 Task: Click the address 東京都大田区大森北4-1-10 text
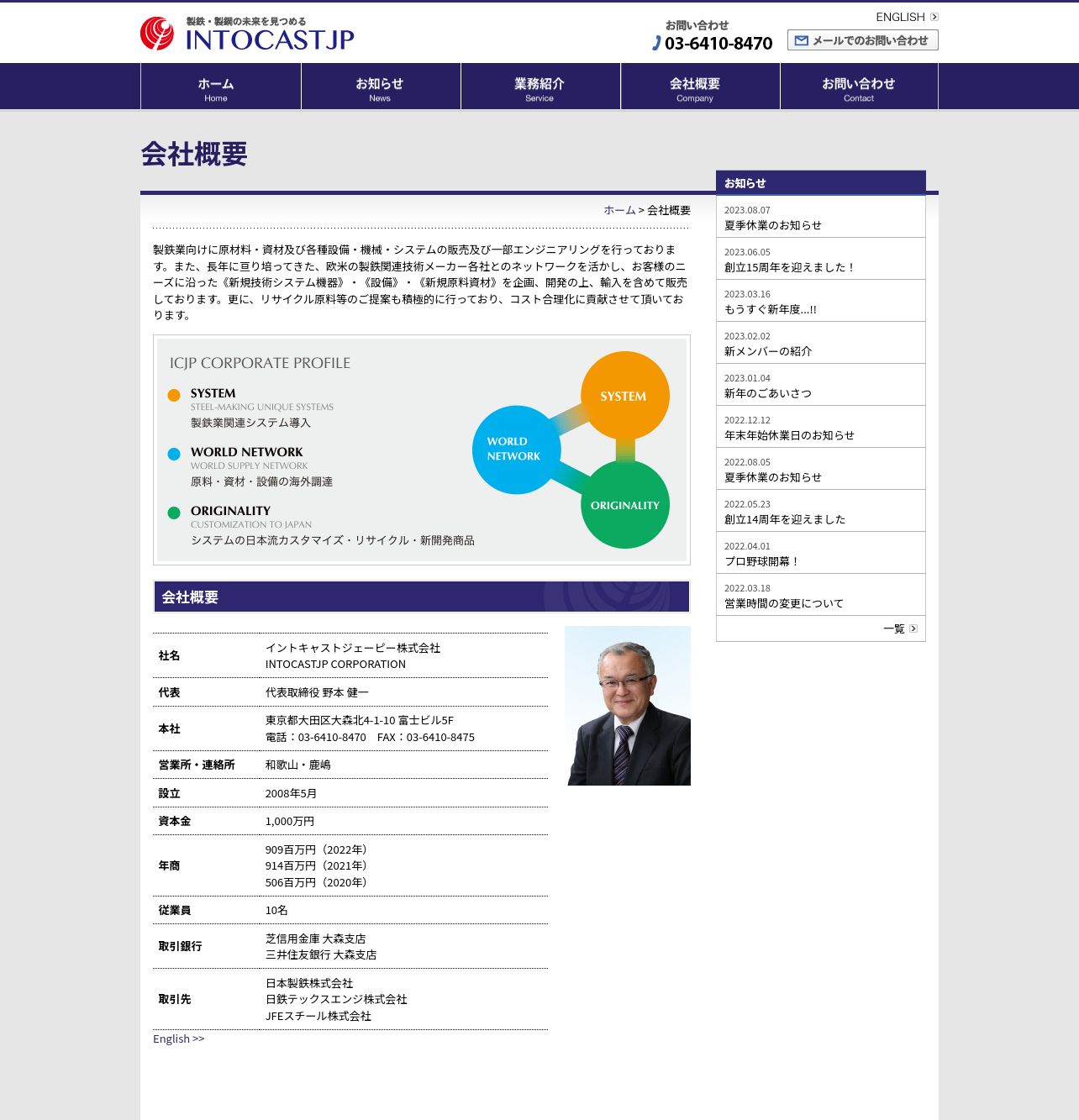pos(360,720)
